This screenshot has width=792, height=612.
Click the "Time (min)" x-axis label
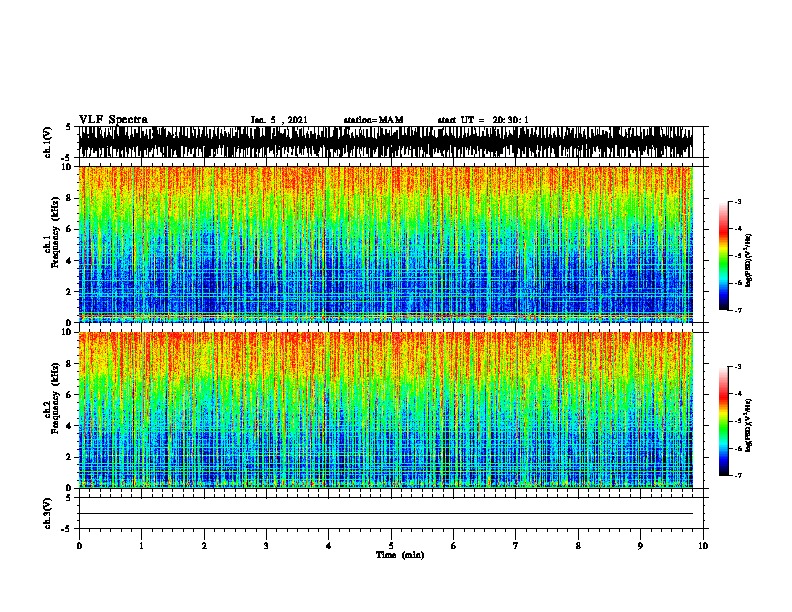point(400,555)
